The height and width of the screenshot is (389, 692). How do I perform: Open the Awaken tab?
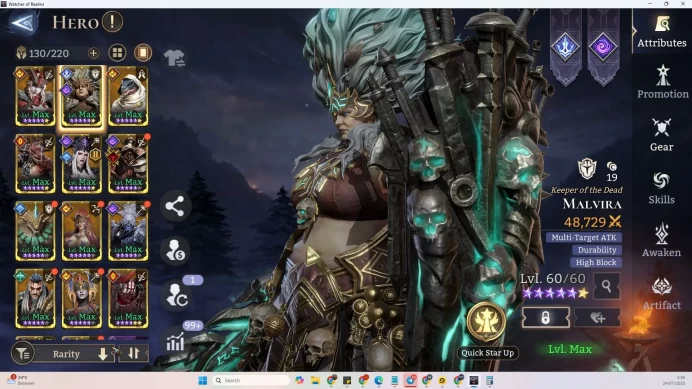(661, 241)
